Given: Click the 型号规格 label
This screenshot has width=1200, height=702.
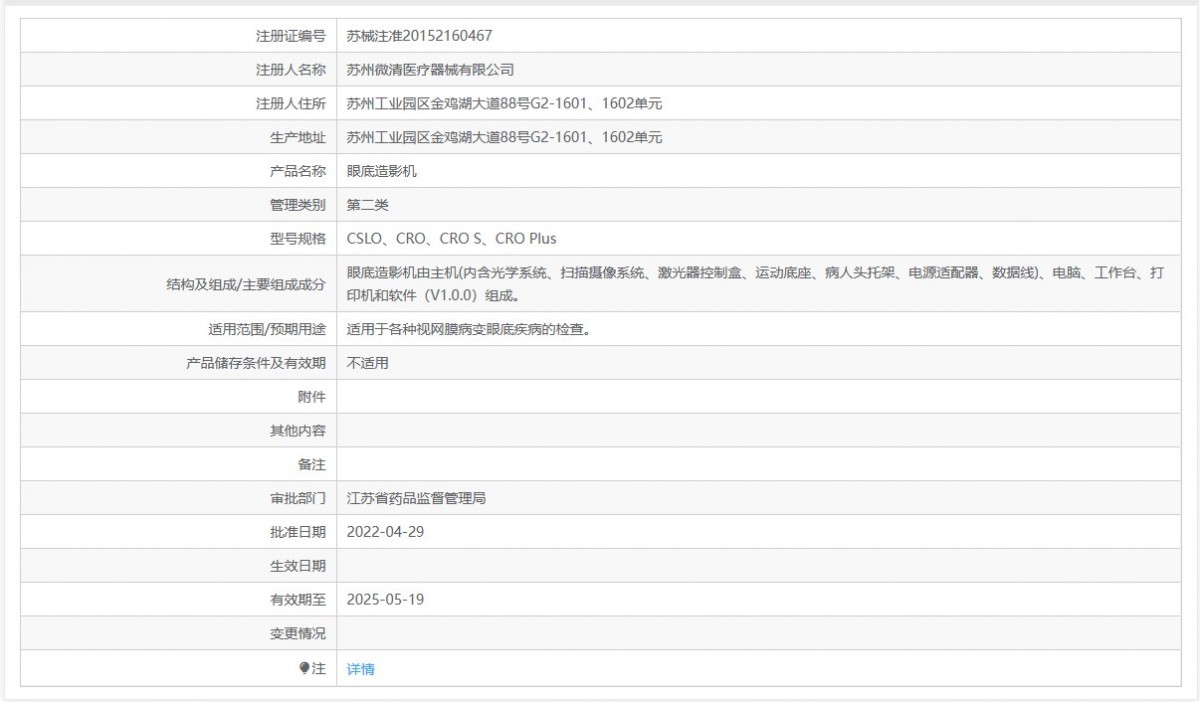Looking at the screenshot, I should point(298,239).
